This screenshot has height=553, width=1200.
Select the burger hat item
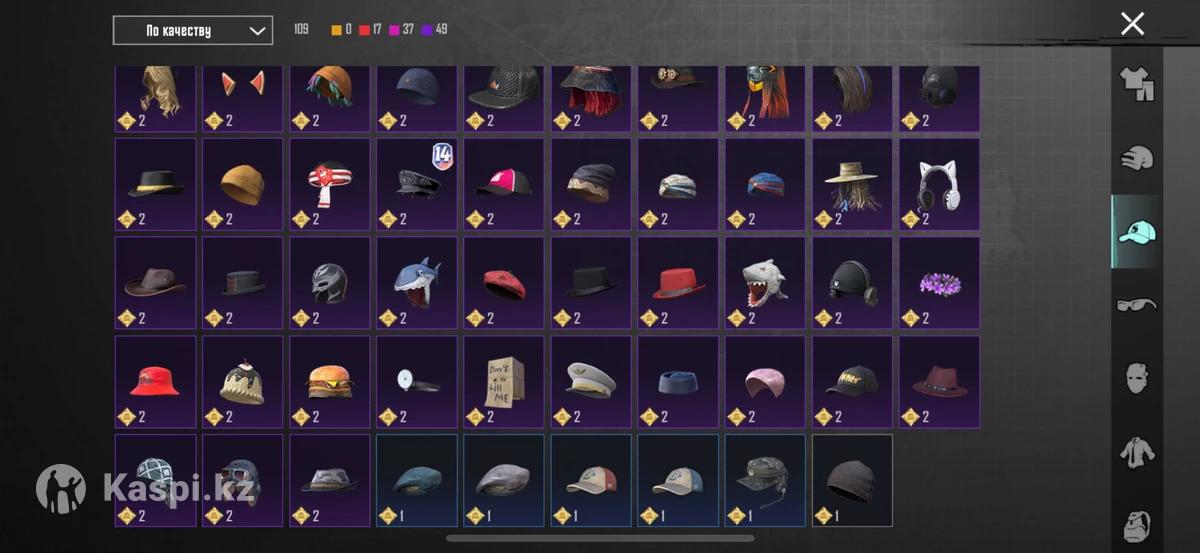click(x=330, y=381)
